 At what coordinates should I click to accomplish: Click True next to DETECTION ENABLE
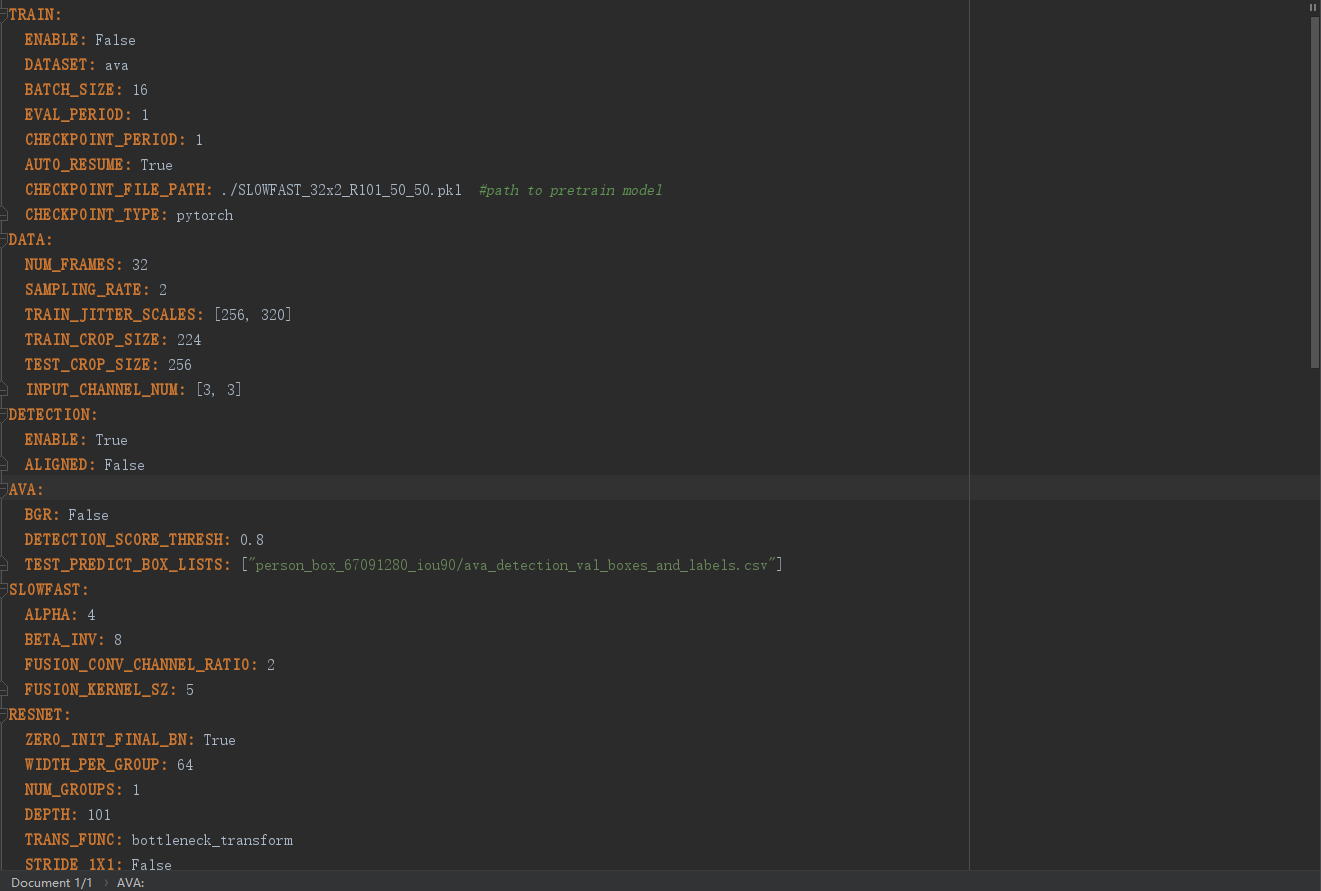click(111, 439)
